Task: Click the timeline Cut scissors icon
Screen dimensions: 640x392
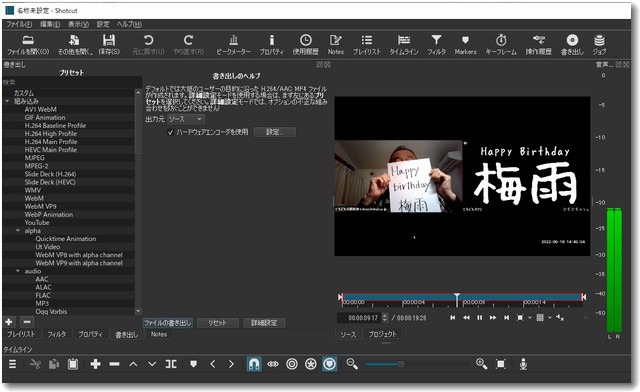Action: click(36, 364)
